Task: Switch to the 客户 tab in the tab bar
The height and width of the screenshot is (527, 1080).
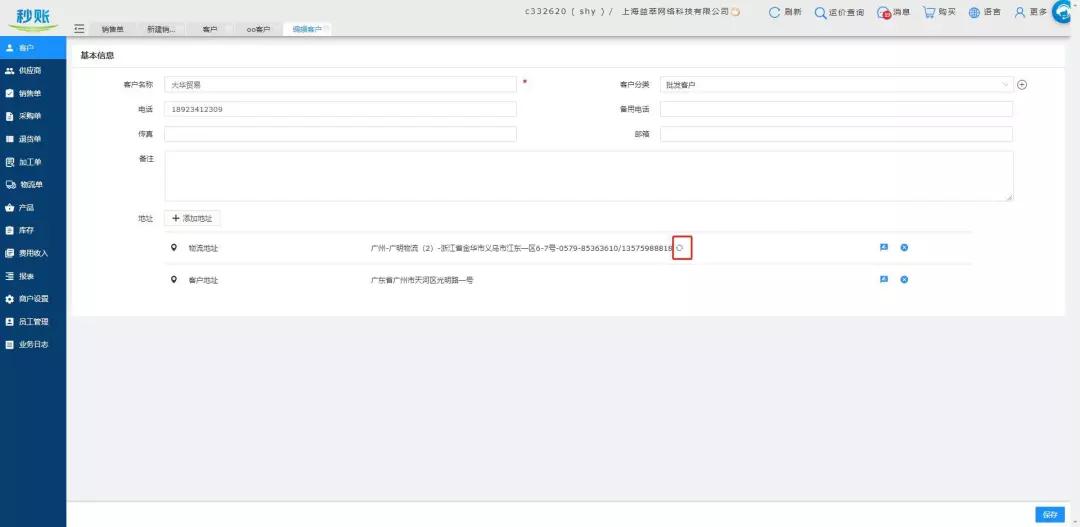Action: click(210, 30)
